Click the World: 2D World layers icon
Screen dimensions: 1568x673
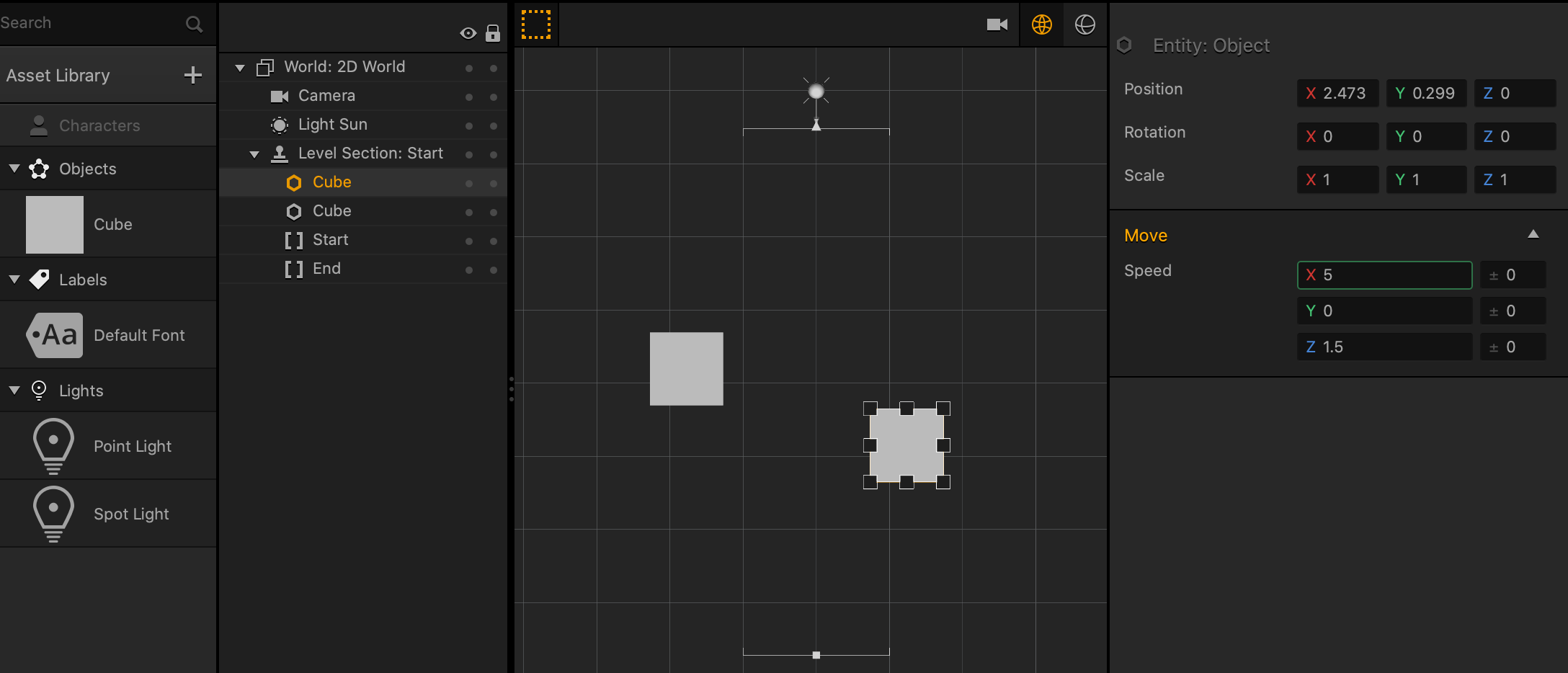point(265,67)
